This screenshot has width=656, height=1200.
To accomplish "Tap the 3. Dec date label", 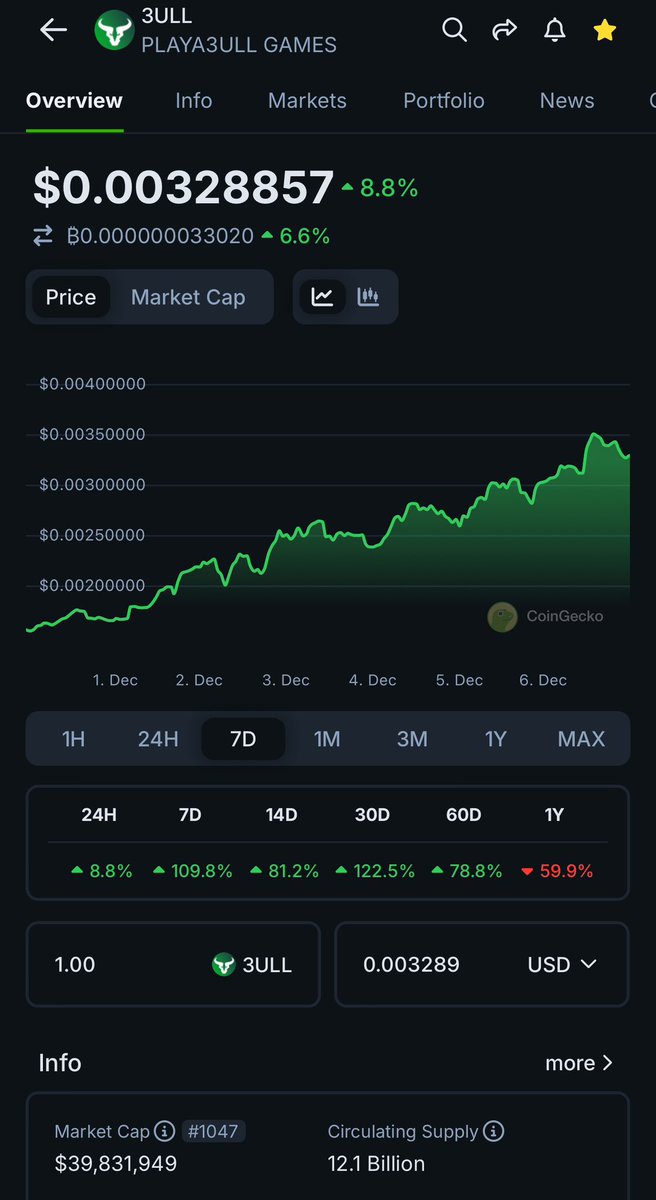I will pos(286,680).
